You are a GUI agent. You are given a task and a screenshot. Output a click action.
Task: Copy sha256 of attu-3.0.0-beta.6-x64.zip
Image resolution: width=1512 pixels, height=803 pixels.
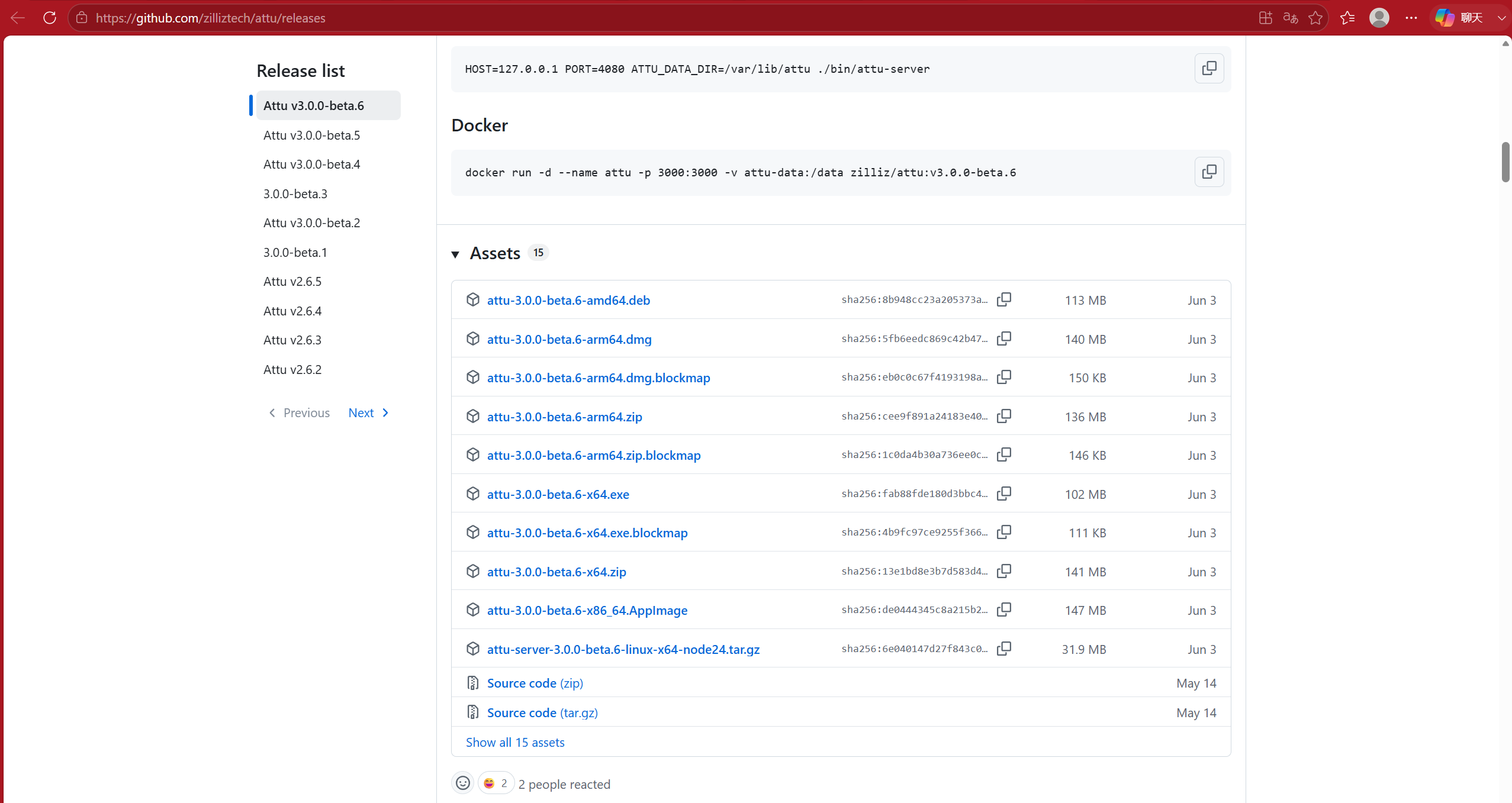1004,571
